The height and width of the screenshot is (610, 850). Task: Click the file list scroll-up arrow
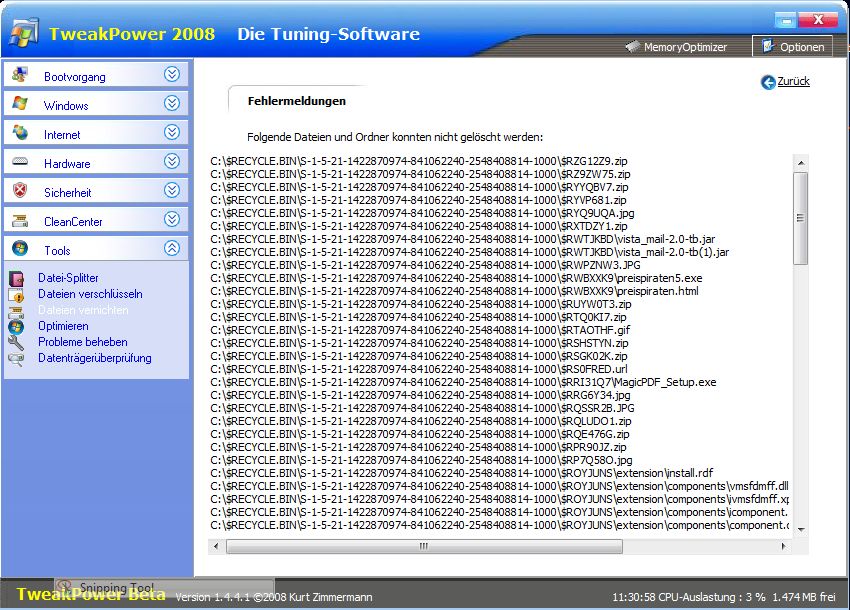click(801, 163)
